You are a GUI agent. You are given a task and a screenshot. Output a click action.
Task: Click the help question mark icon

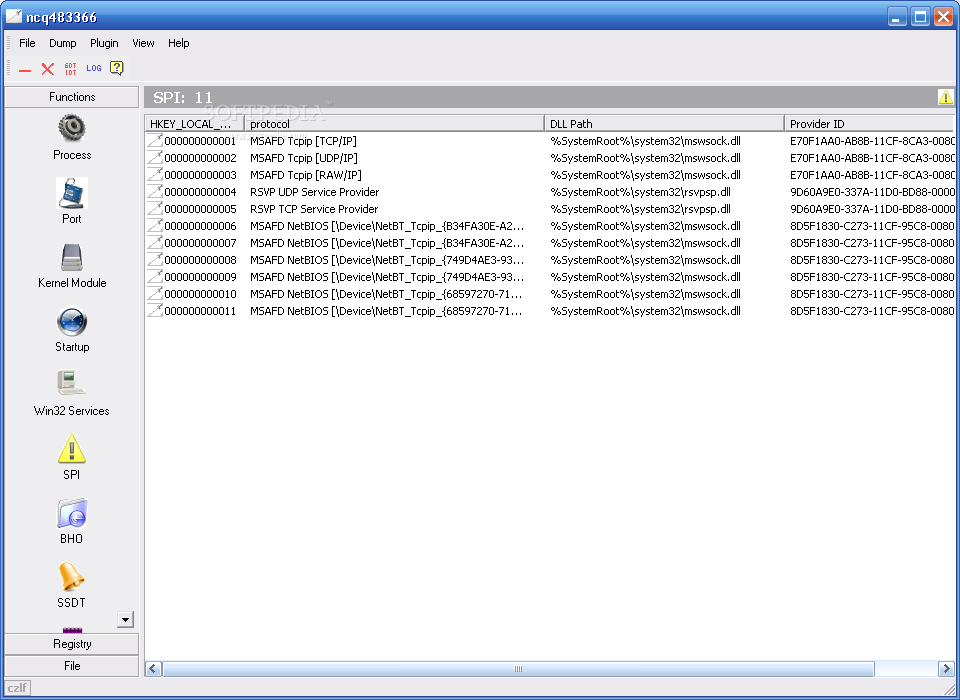tap(117, 68)
